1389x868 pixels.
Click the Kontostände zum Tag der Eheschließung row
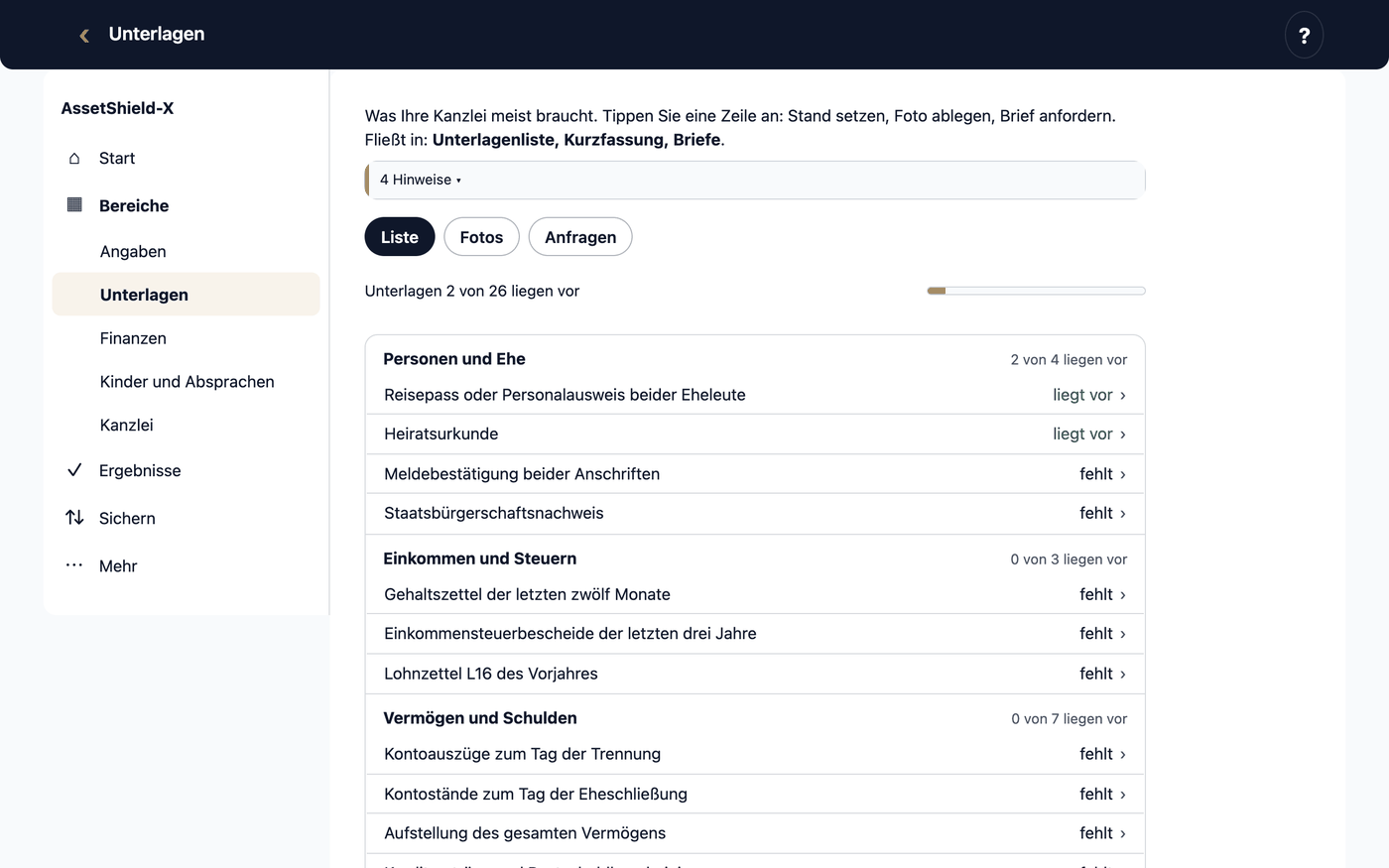[x=755, y=794]
